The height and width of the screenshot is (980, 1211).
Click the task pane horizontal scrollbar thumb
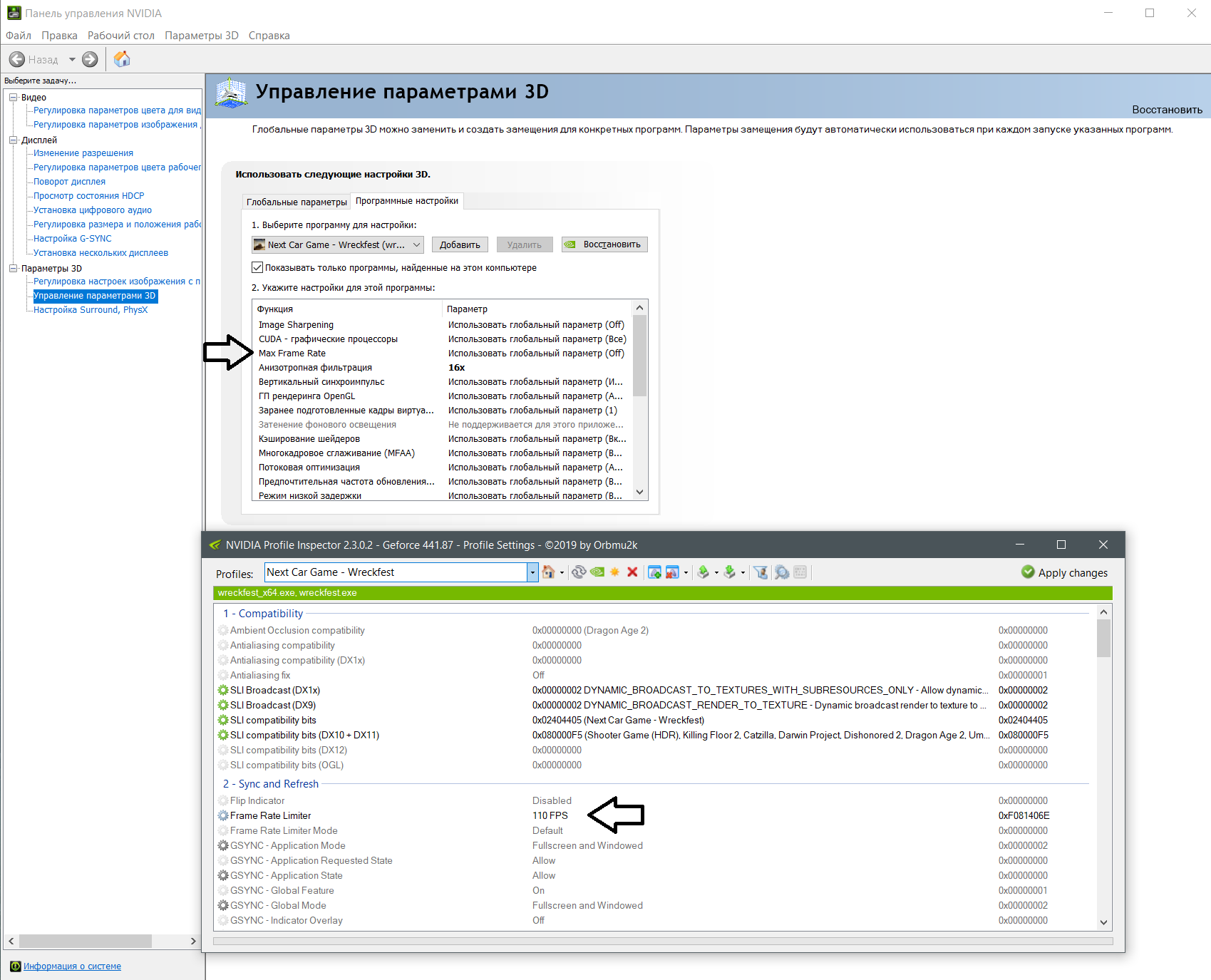(84, 941)
